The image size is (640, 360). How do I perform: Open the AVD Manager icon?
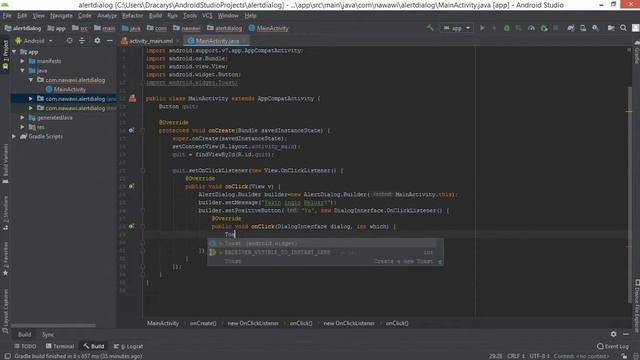pos(583,28)
